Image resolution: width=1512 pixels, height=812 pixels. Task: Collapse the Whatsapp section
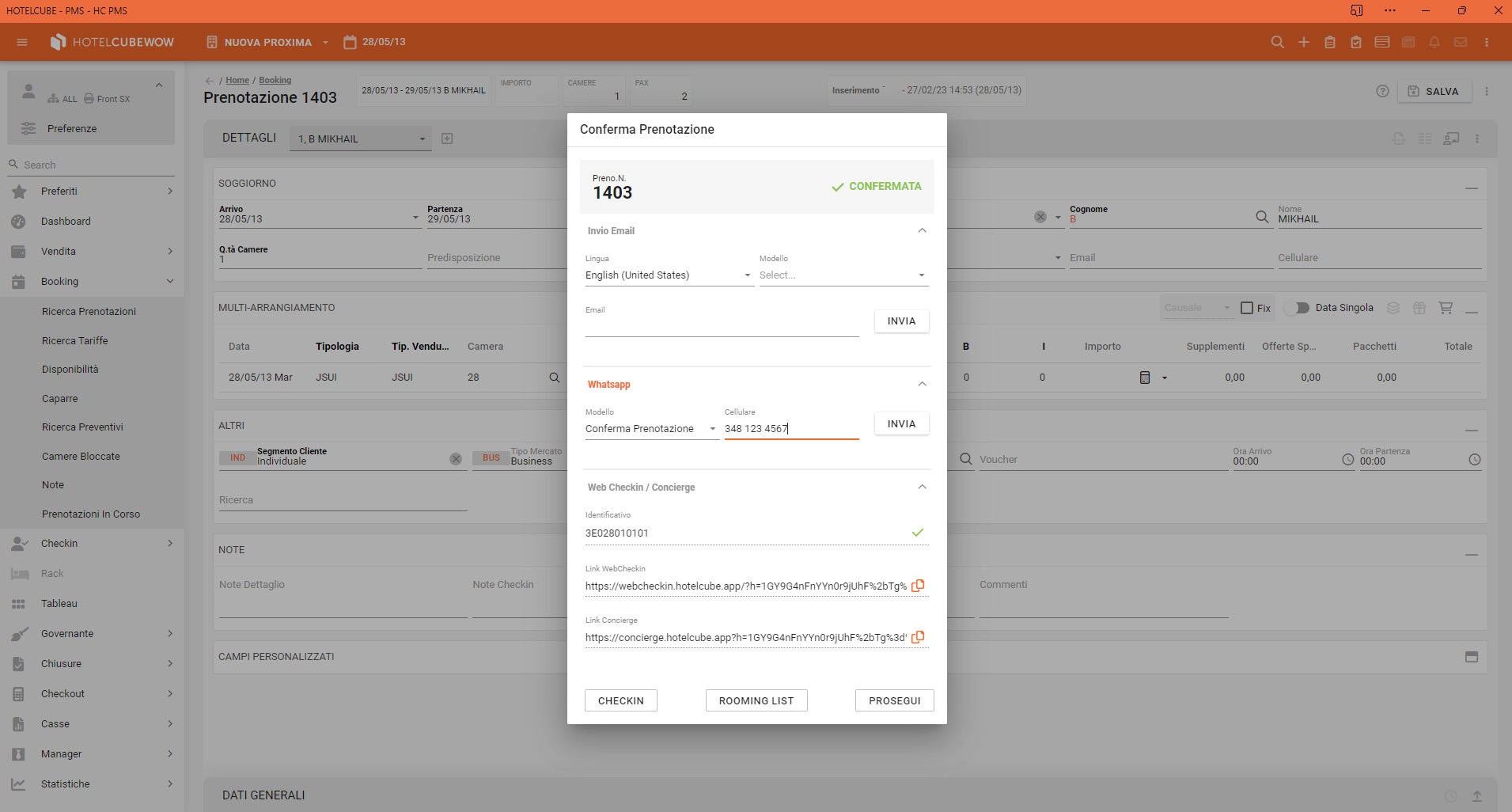(922, 384)
